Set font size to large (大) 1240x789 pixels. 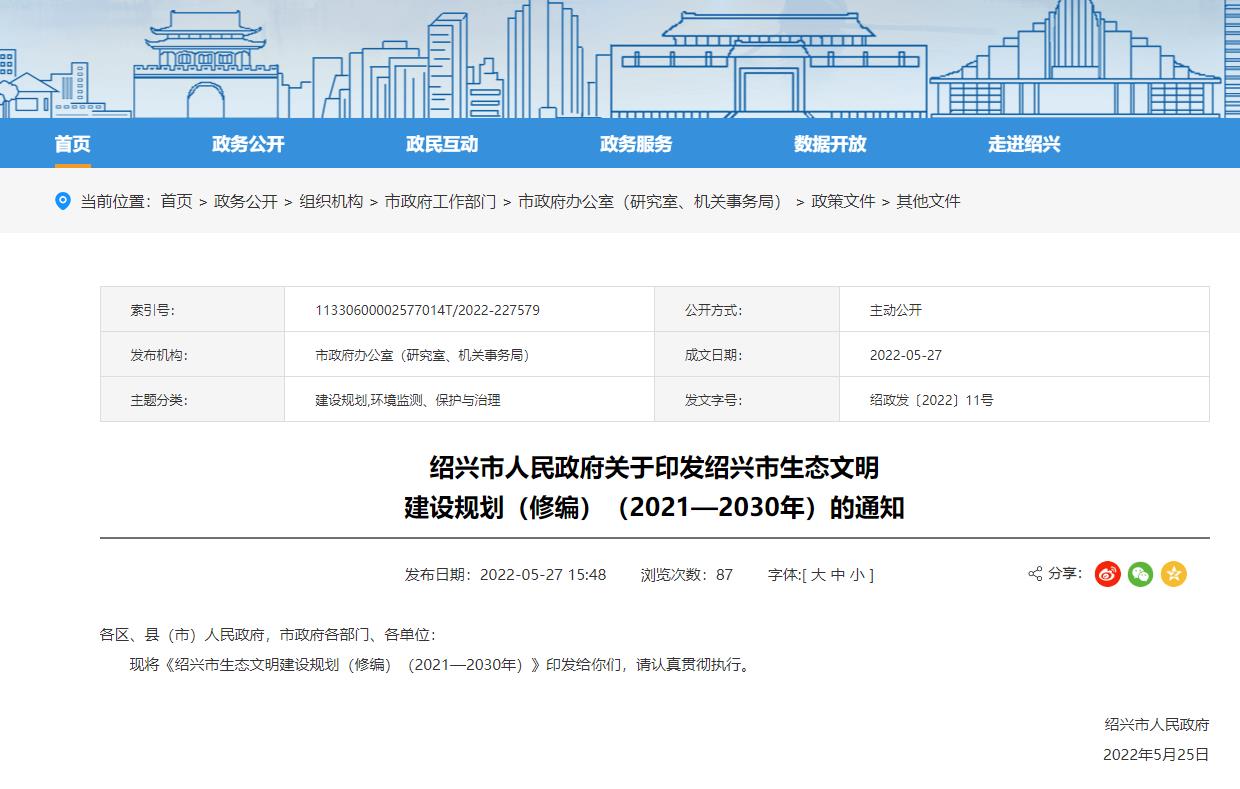[819, 574]
